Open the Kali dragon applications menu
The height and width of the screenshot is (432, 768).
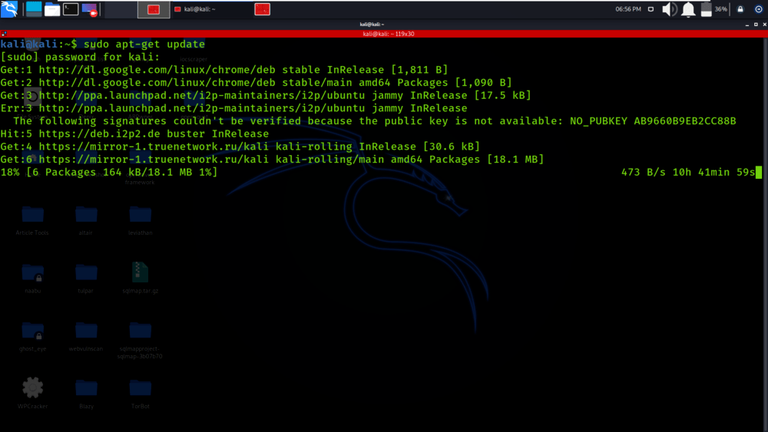coord(9,9)
